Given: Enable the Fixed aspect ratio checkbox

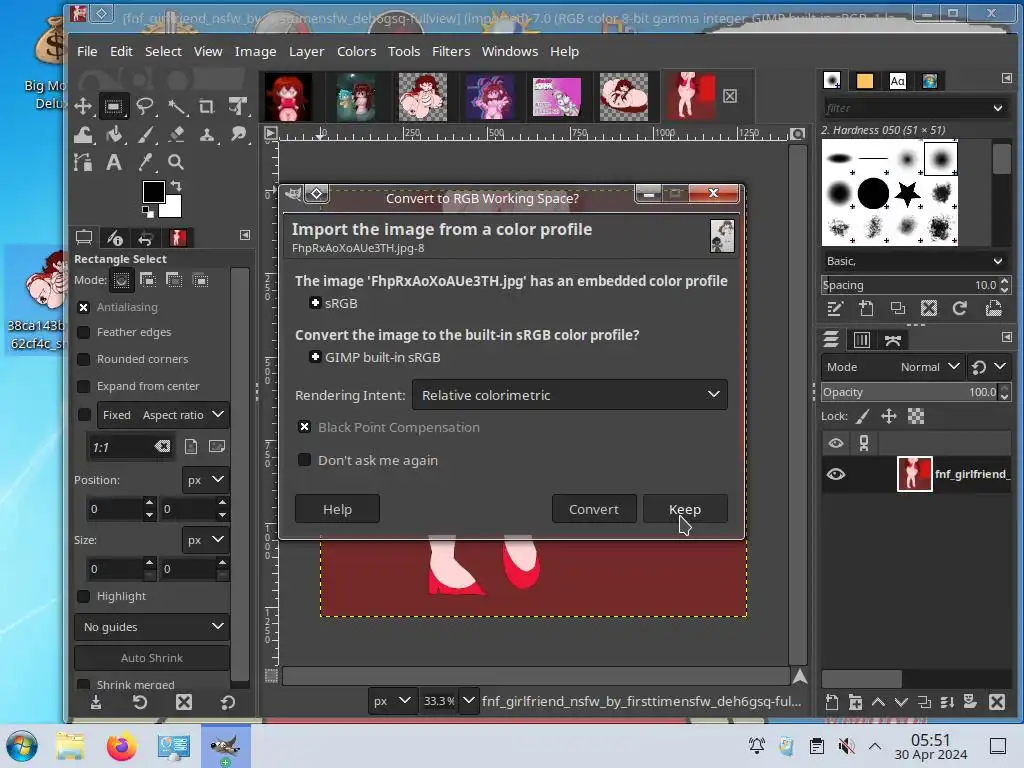Looking at the screenshot, I should point(84,415).
